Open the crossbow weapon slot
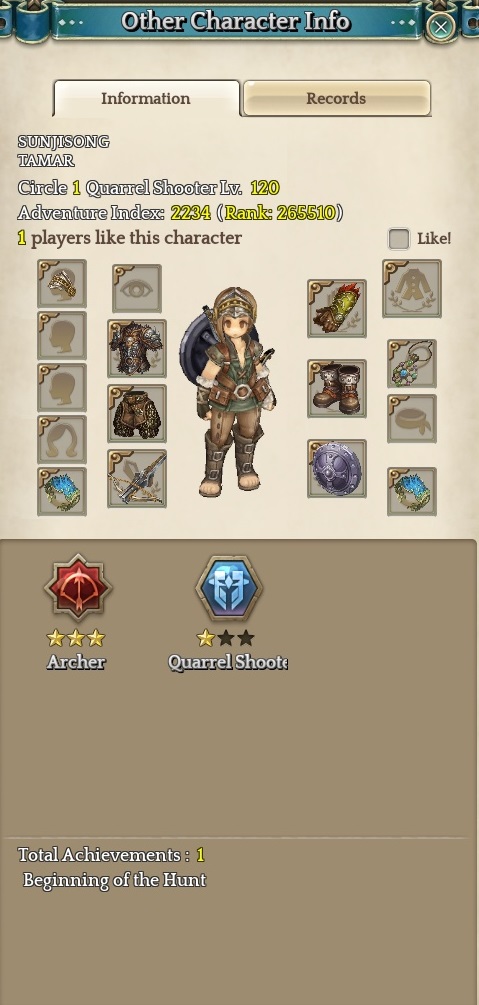Image resolution: width=479 pixels, height=1005 pixels. point(137,479)
